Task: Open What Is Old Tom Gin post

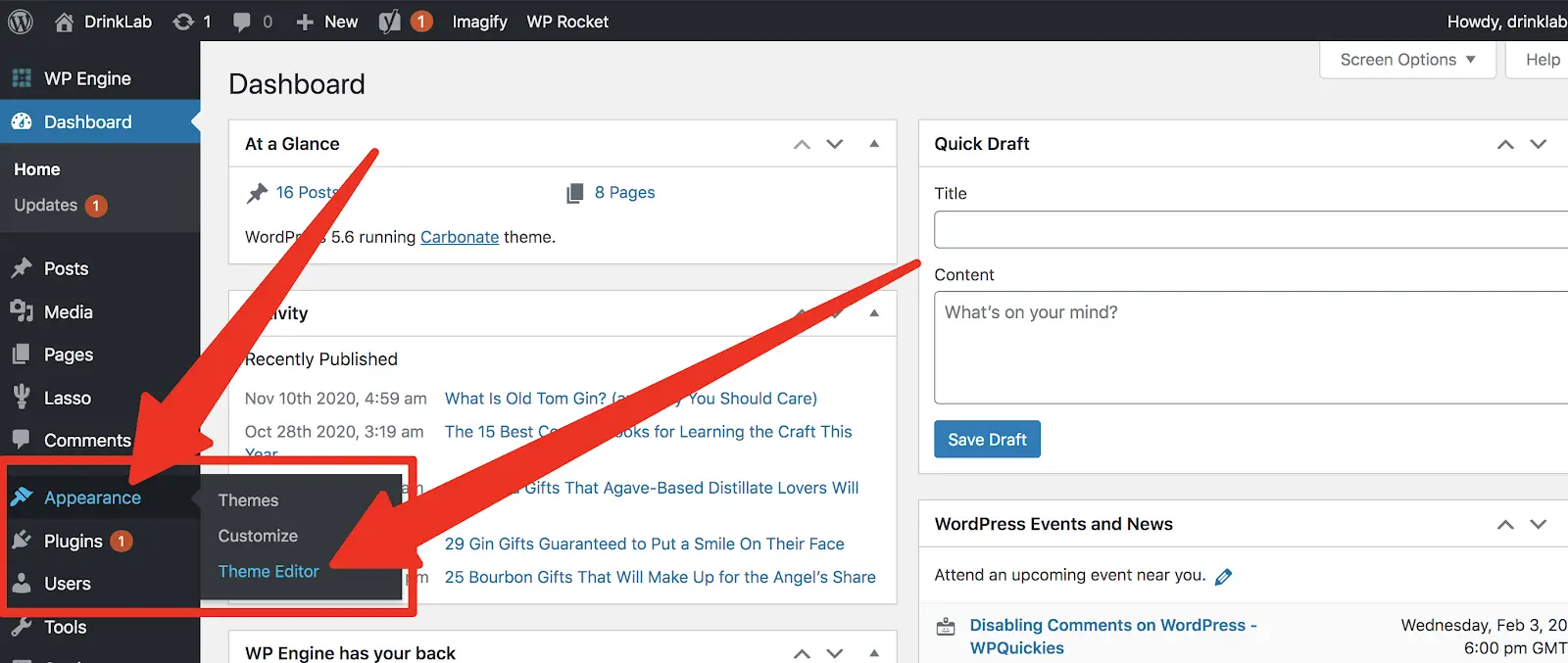Action: coord(631,399)
